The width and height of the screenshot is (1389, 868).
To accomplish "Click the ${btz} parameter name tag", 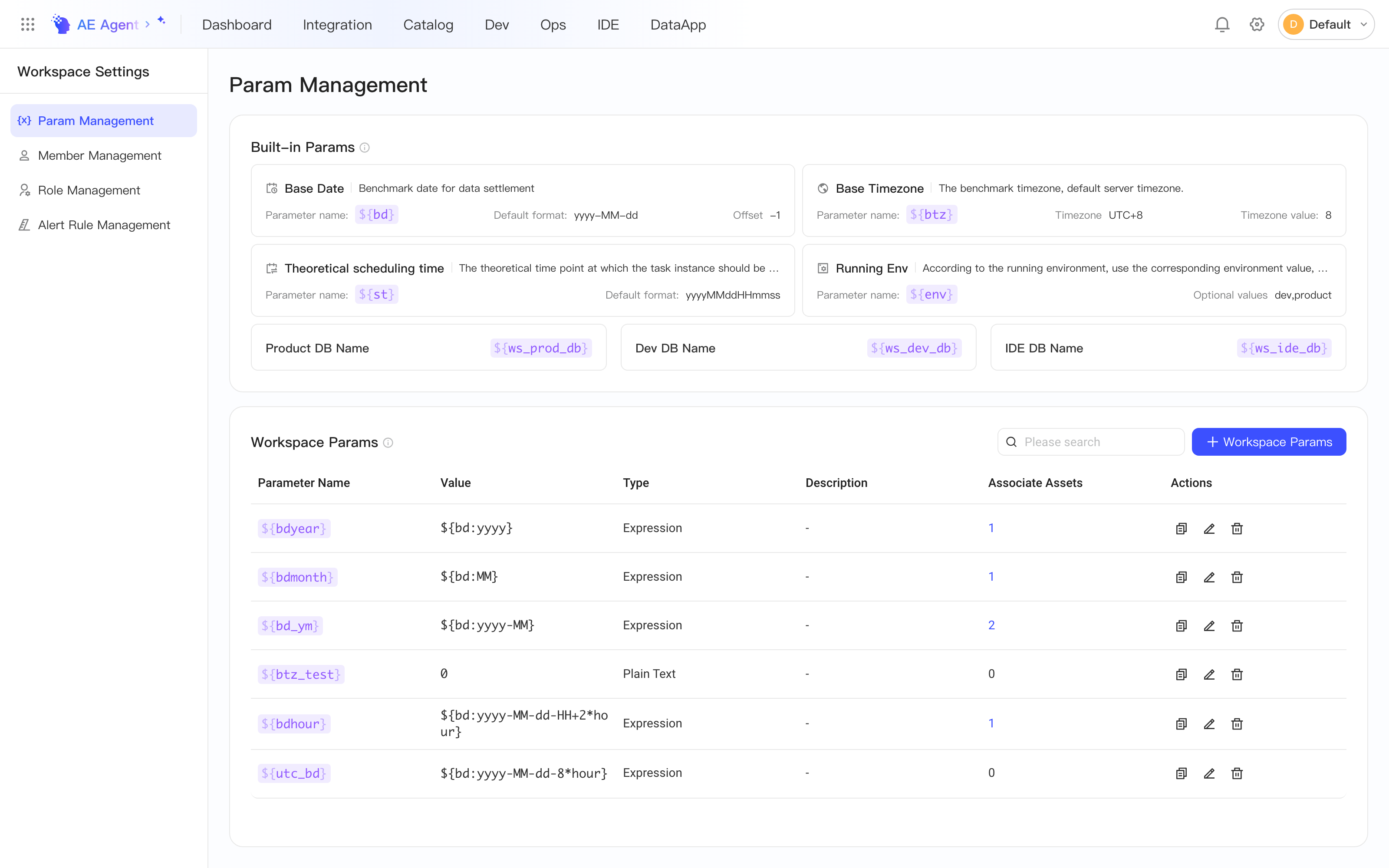I will click(x=931, y=215).
